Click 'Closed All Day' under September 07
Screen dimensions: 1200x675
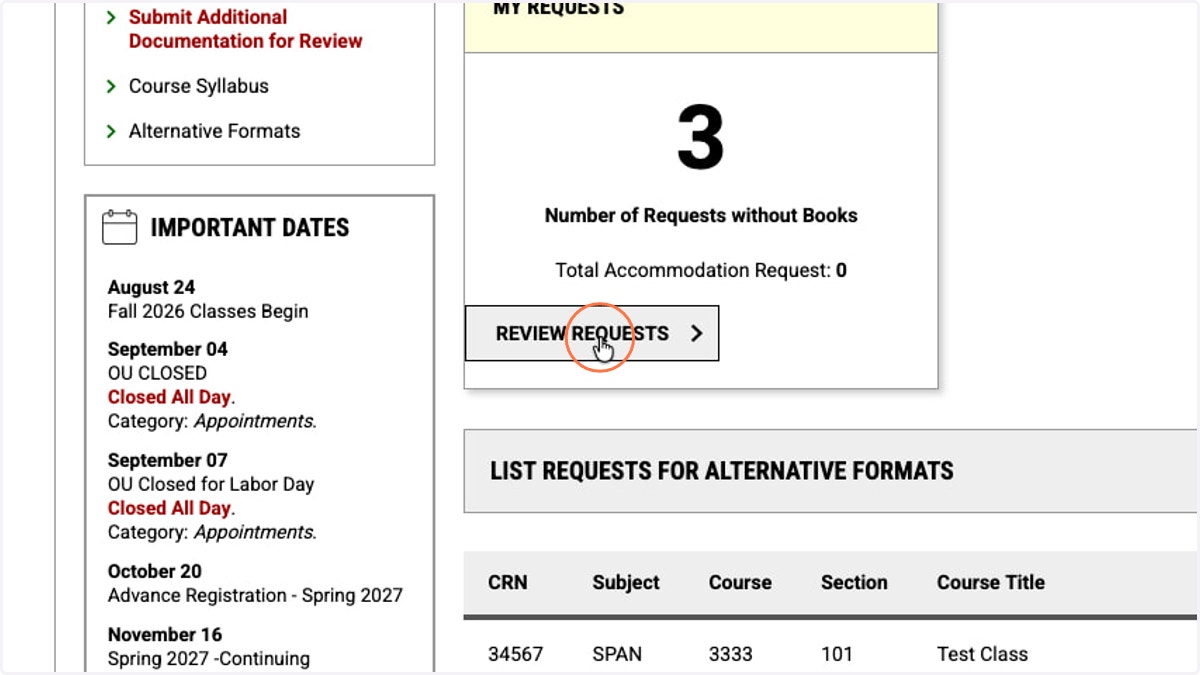click(x=170, y=508)
